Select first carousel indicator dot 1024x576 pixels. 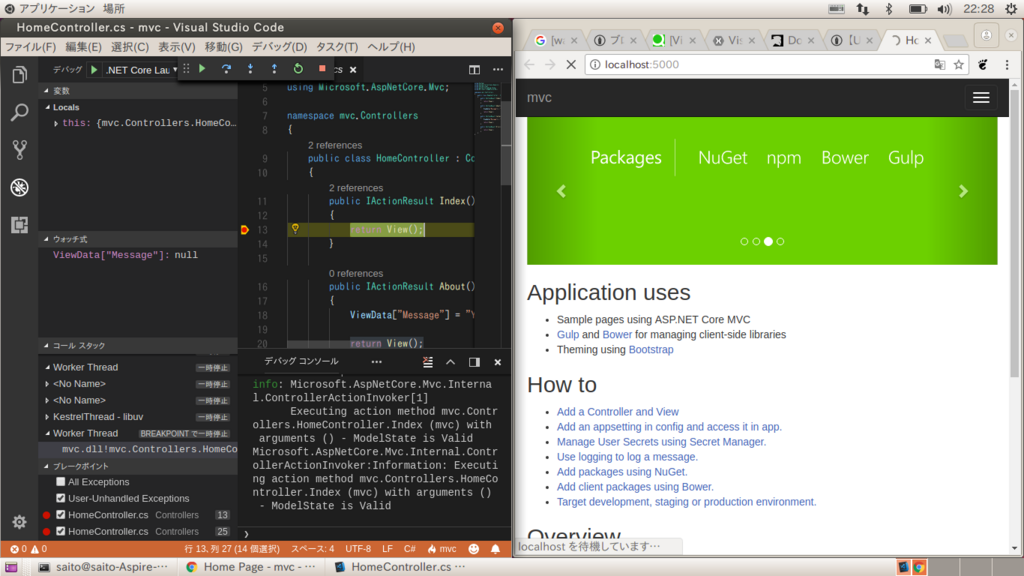[744, 242]
